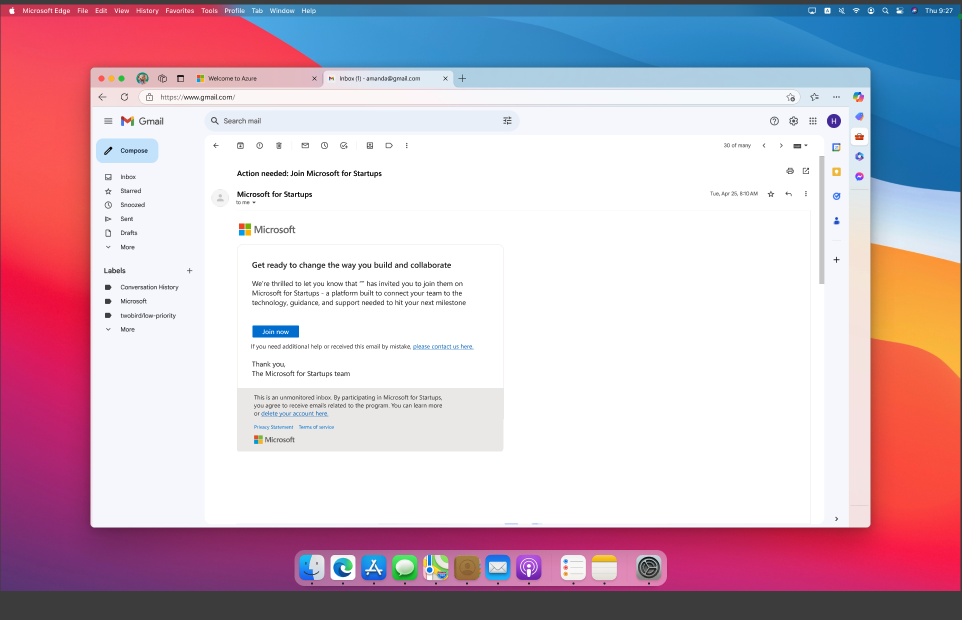Open 'delete your account here' link
Image resolution: width=962 pixels, height=620 pixels.
[294, 413]
